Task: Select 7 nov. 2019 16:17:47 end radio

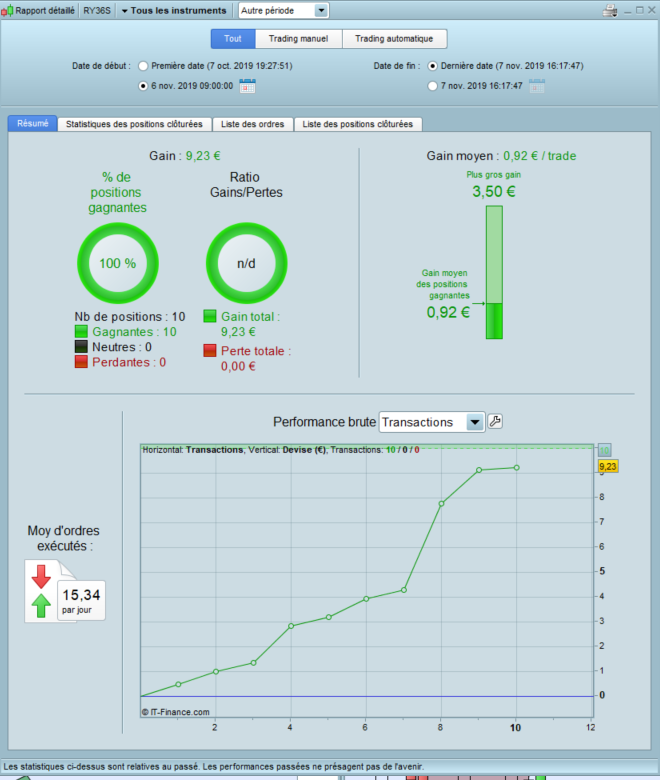Action: click(433, 86)
